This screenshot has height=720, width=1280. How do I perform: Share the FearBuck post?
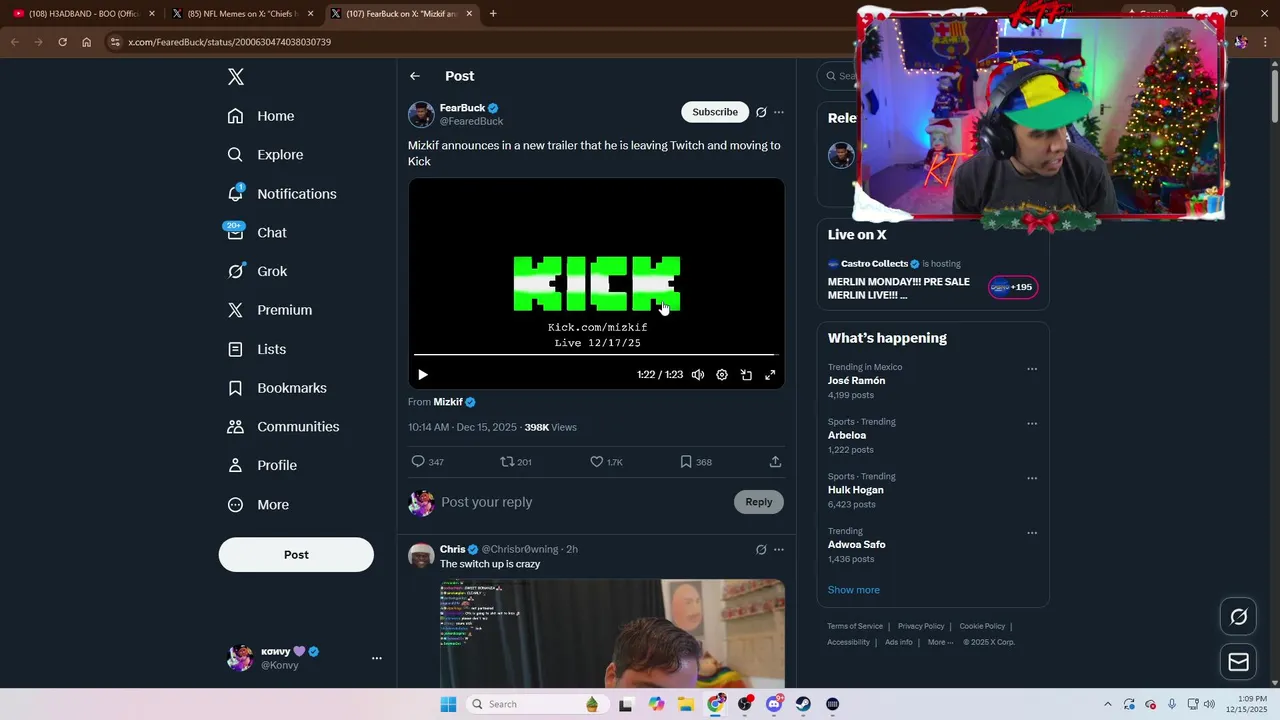775,462
